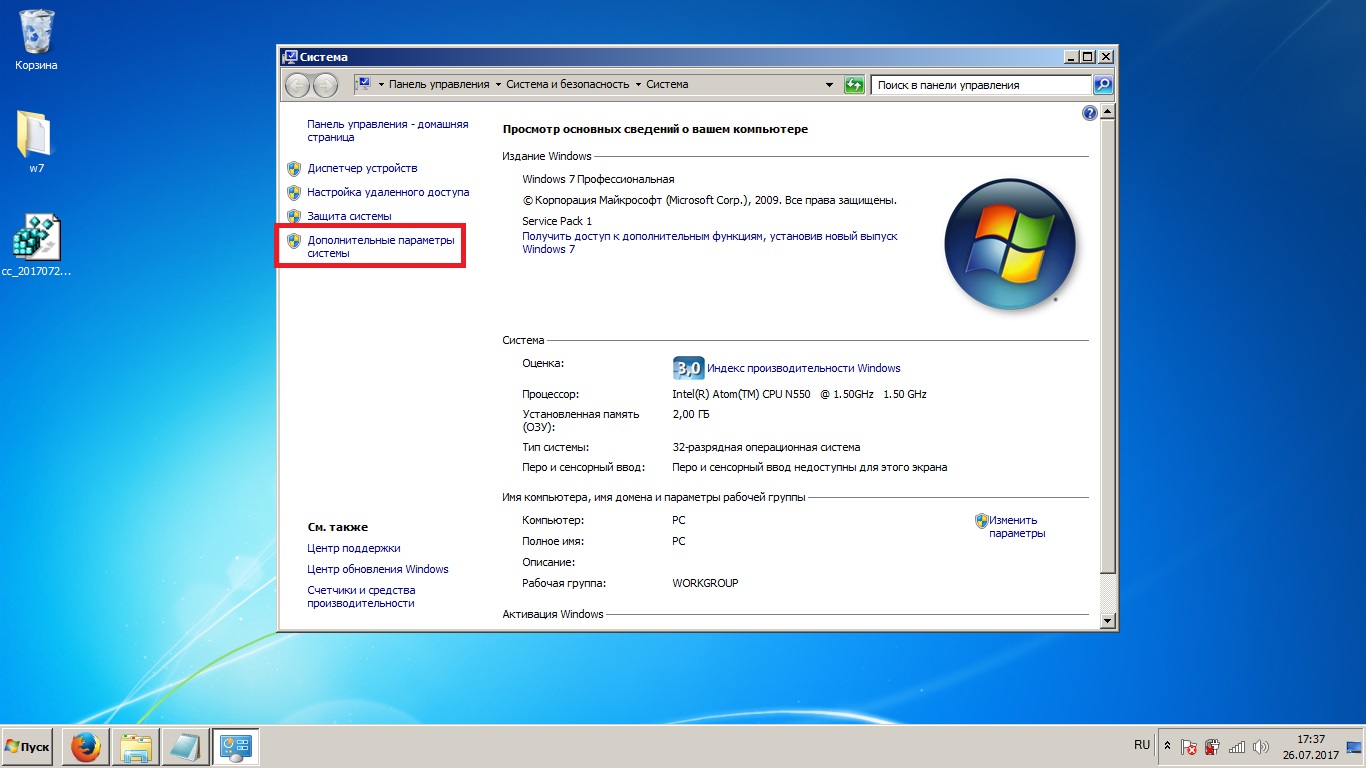The height and width of the screenshot is (768, 1366).
Task: Click shield icon beside Защита системы
Action: pyautogui.click(x=294, y=216)
